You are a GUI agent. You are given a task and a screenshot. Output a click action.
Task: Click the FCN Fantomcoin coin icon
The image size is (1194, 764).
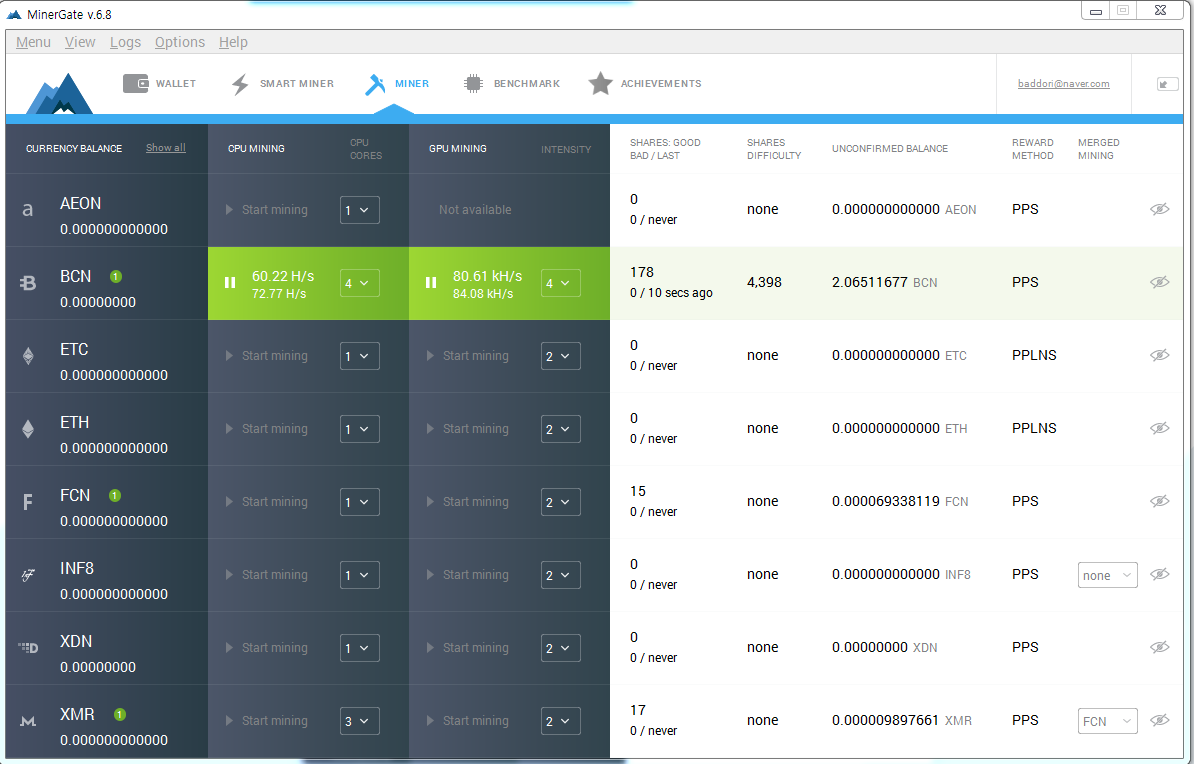click(27, 502)
